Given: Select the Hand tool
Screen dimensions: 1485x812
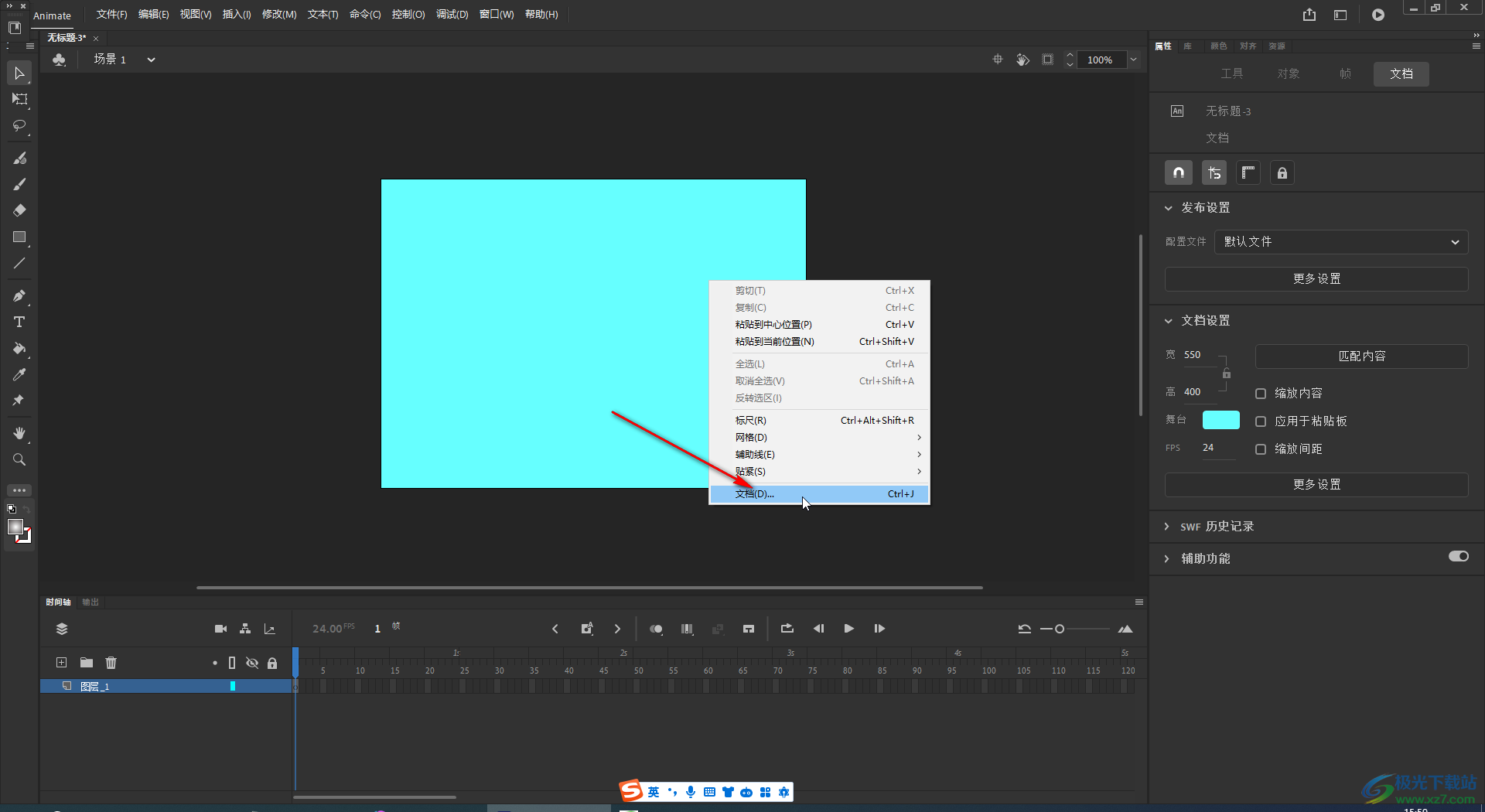Looking at the screenshot, I should [19, 433].
